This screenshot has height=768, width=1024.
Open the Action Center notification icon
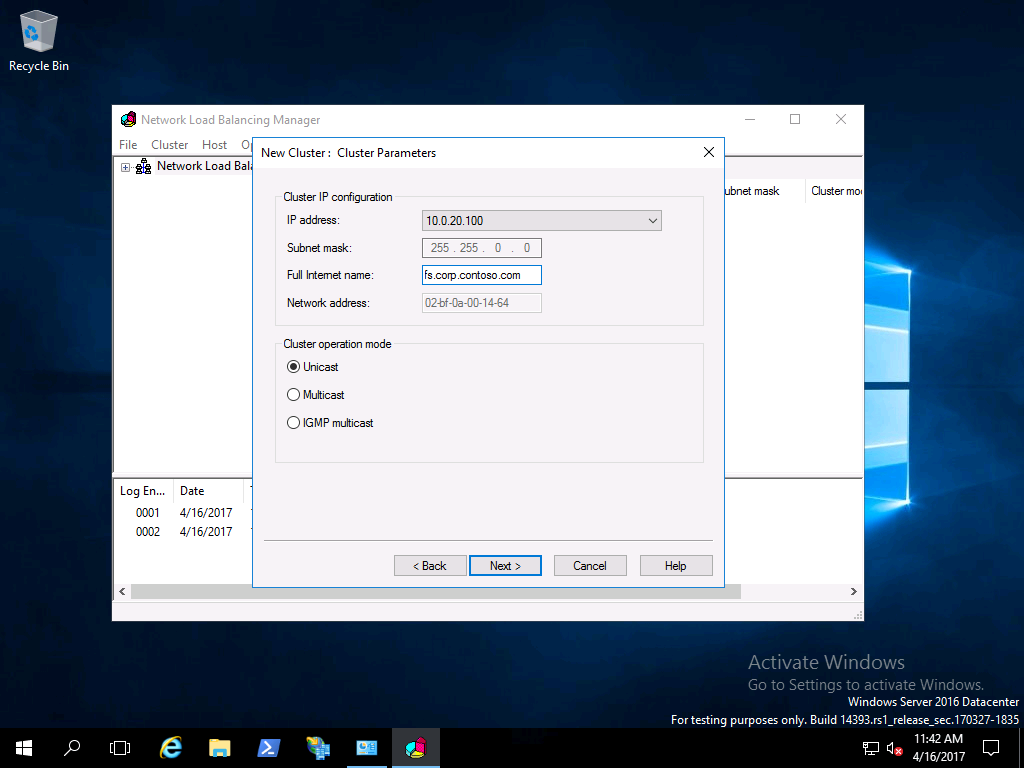click(991, 747)
